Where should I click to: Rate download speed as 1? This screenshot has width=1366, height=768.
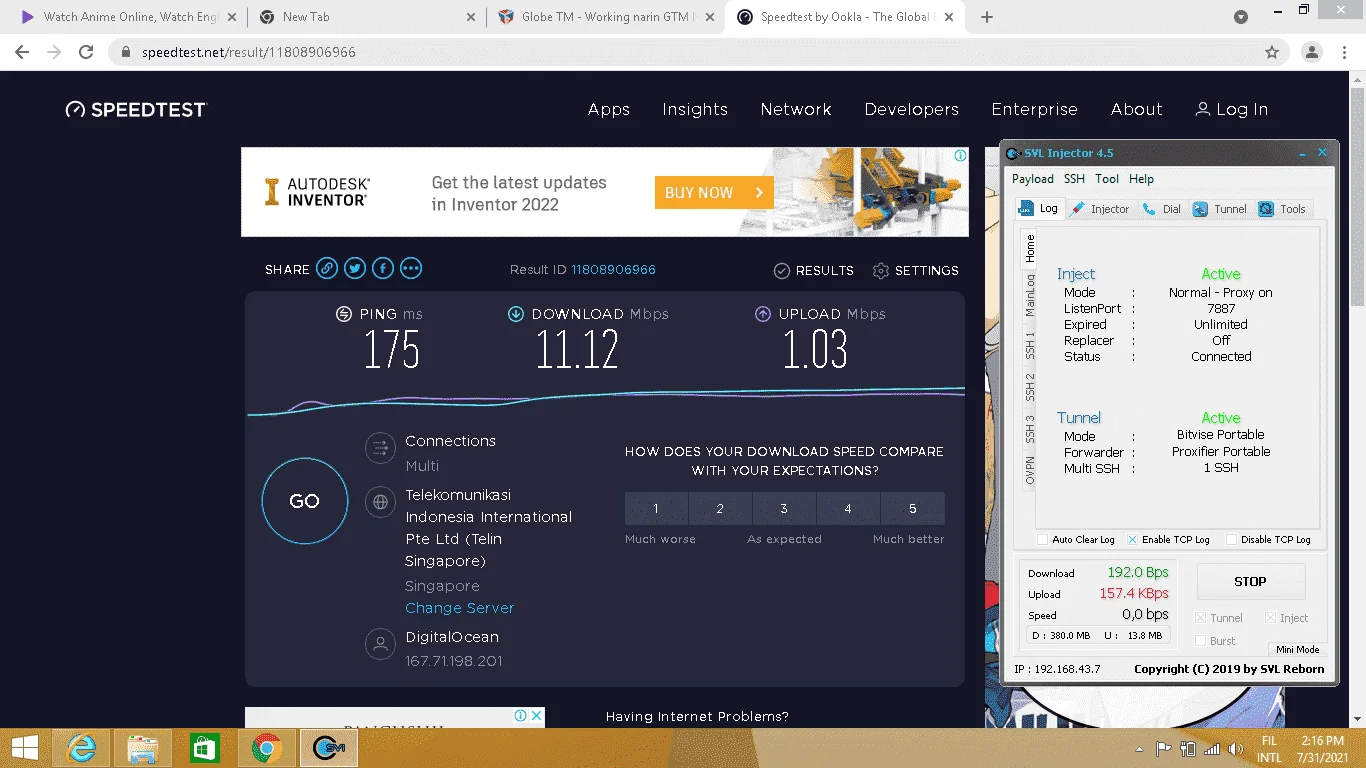click(x=656, y=509)
